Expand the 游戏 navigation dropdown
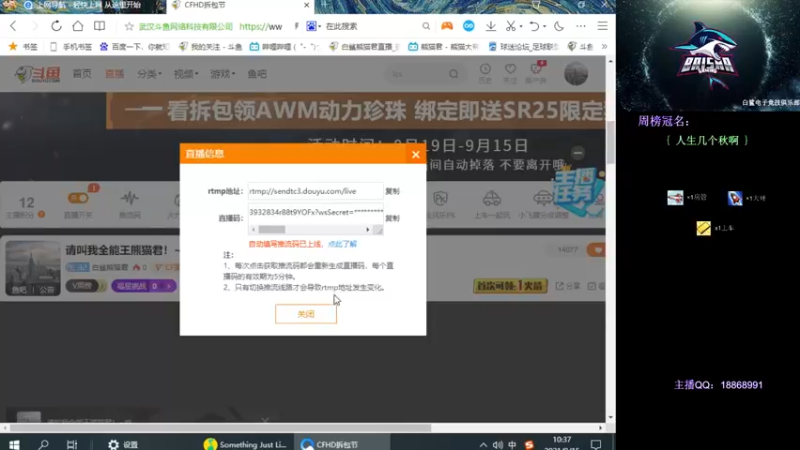800x450 pixels. pos(222,74)
